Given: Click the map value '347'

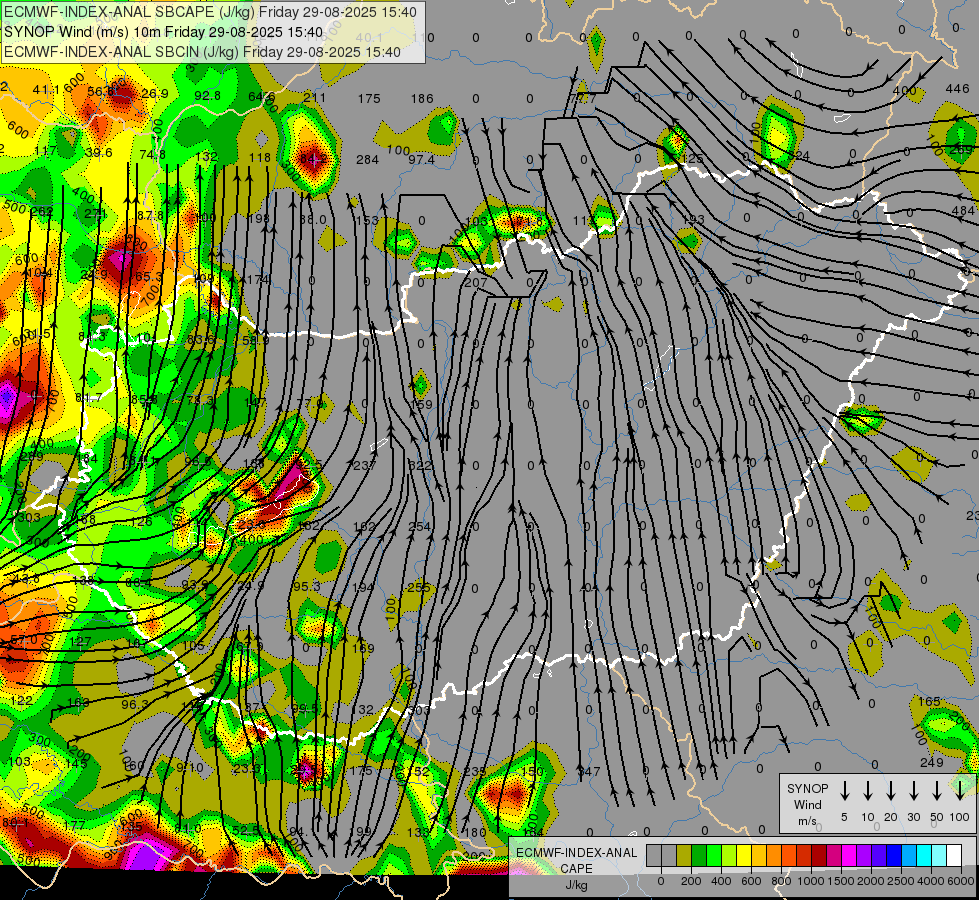Looking at the screenshot, I should [589, 771].
